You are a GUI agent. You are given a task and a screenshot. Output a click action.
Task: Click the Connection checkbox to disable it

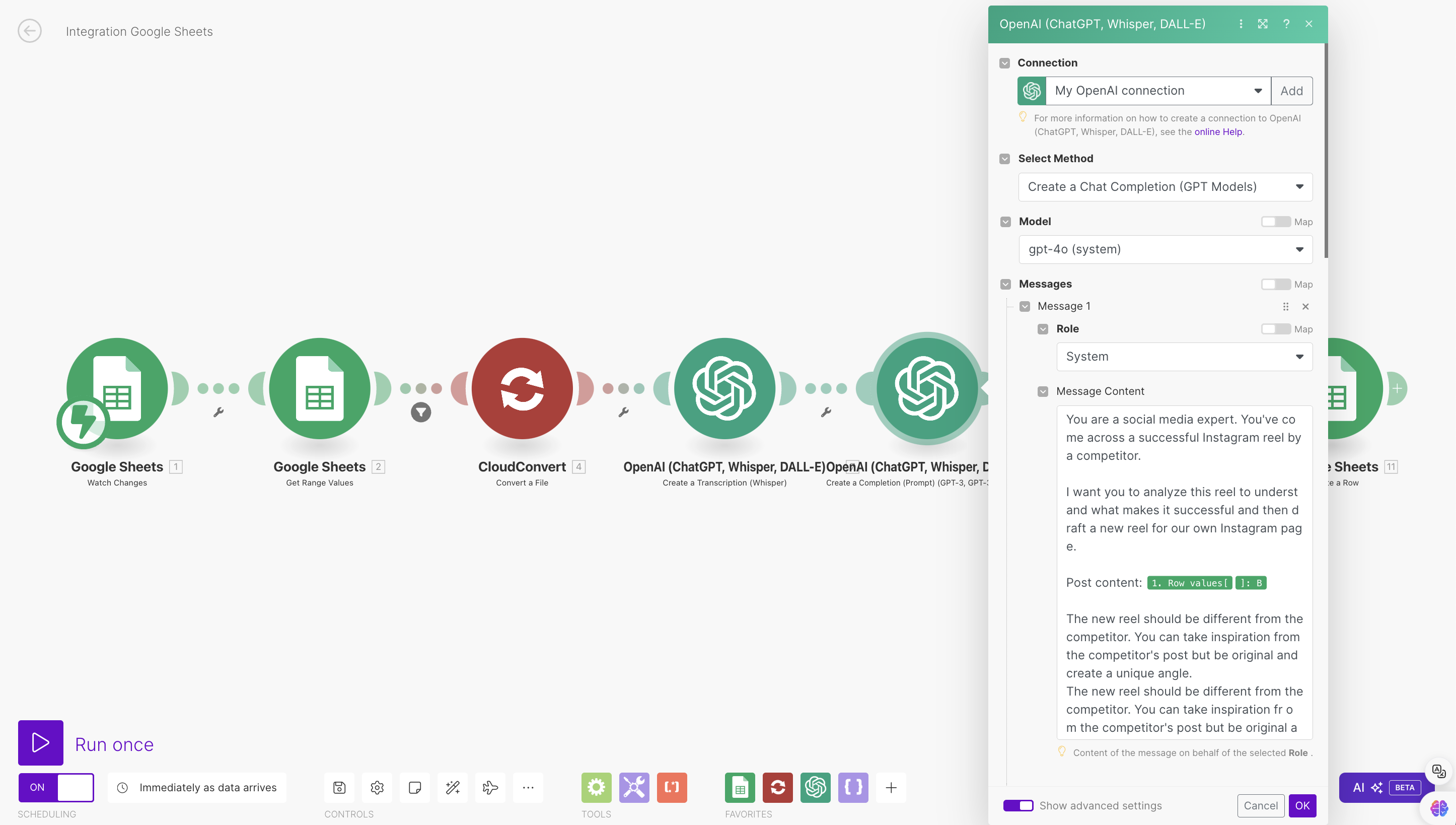point(1005,62)
